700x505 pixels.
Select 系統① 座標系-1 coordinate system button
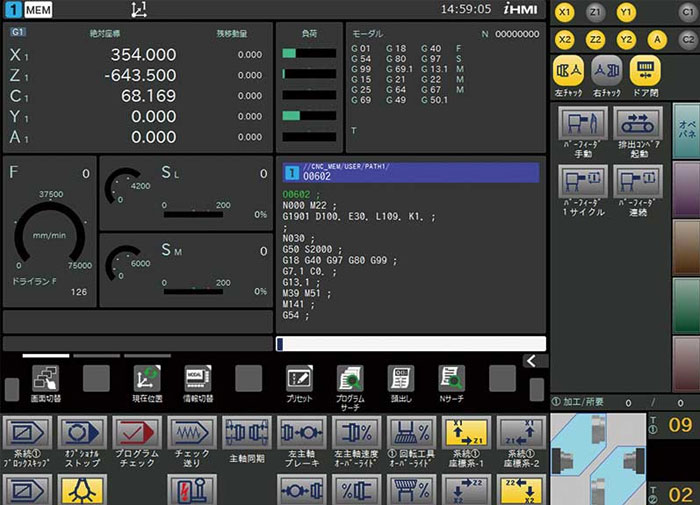pyautogui.click(x=467, y=433)
